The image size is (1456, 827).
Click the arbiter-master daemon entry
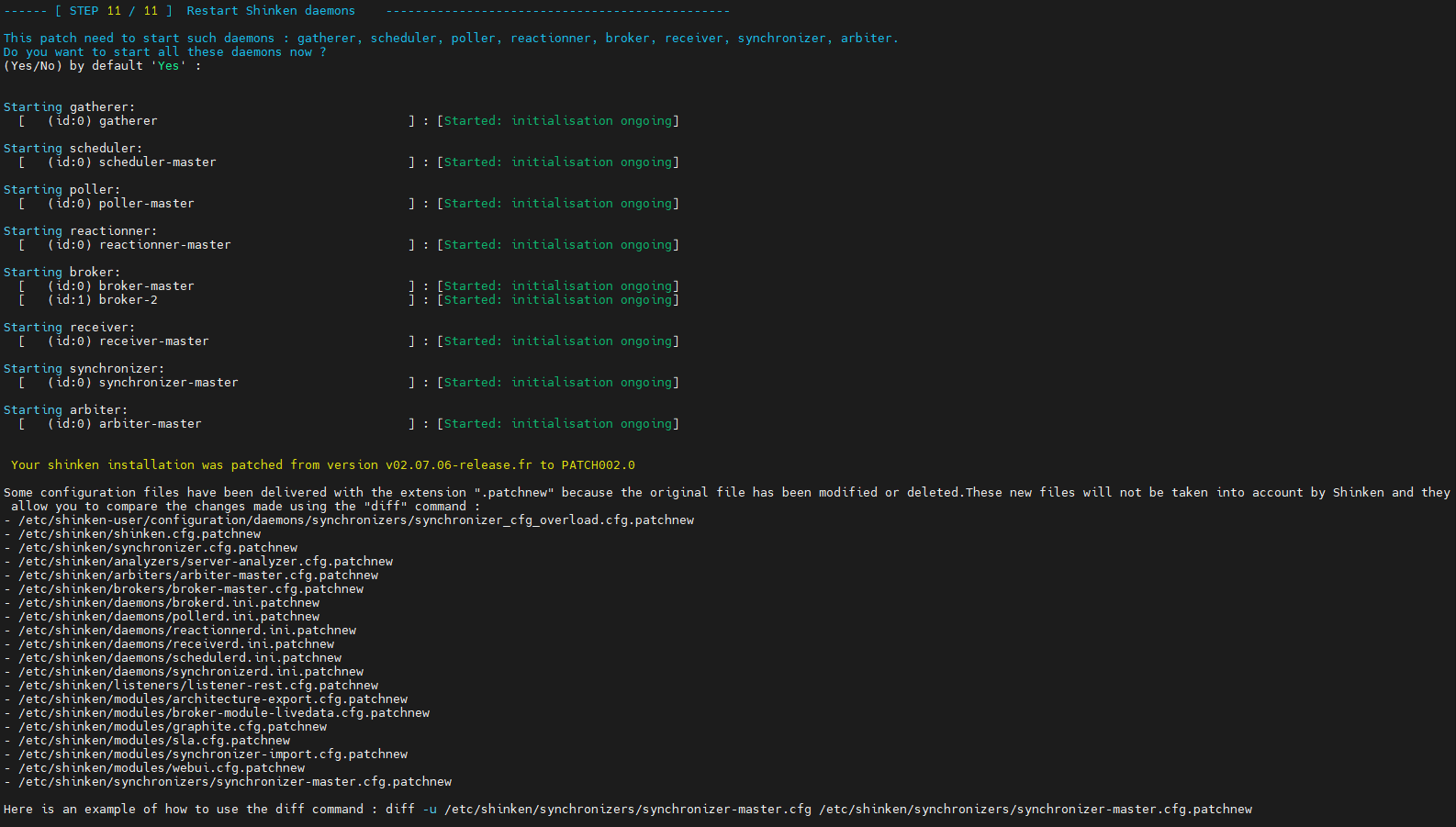click(x=150, y=424)
